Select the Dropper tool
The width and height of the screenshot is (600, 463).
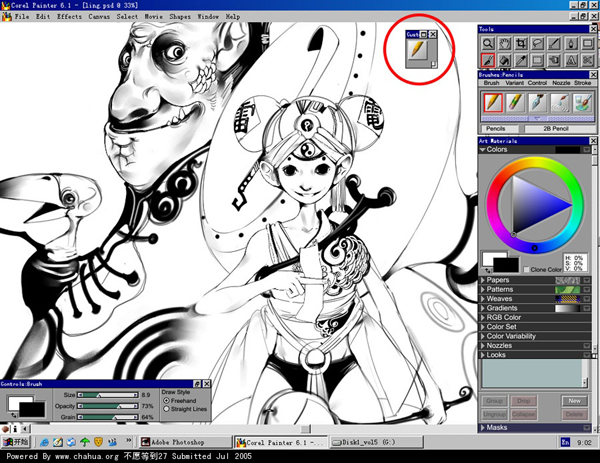(521, 60)
